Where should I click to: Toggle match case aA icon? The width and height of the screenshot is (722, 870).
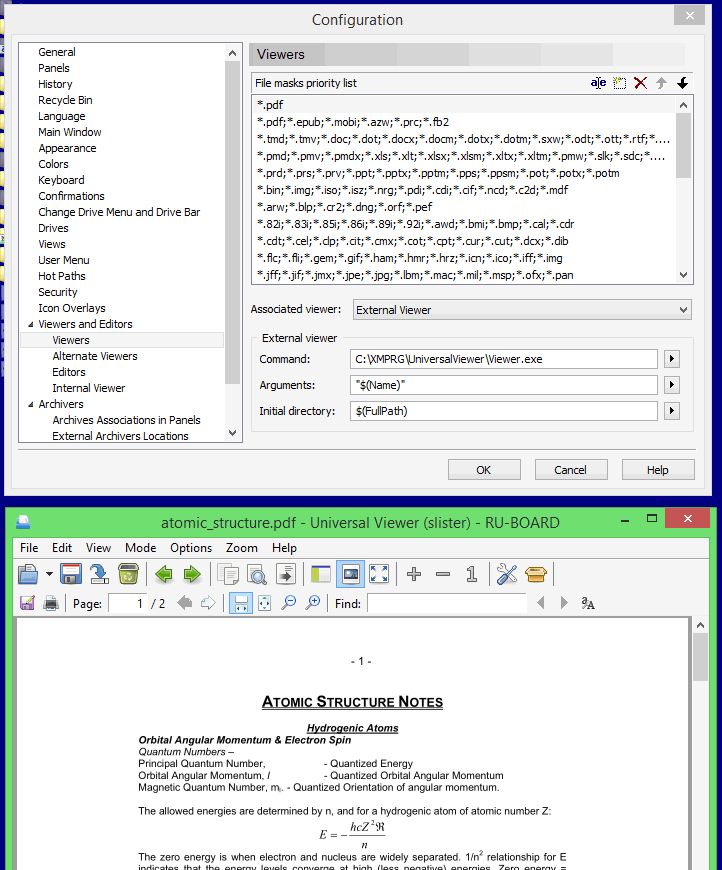[588, 603]
